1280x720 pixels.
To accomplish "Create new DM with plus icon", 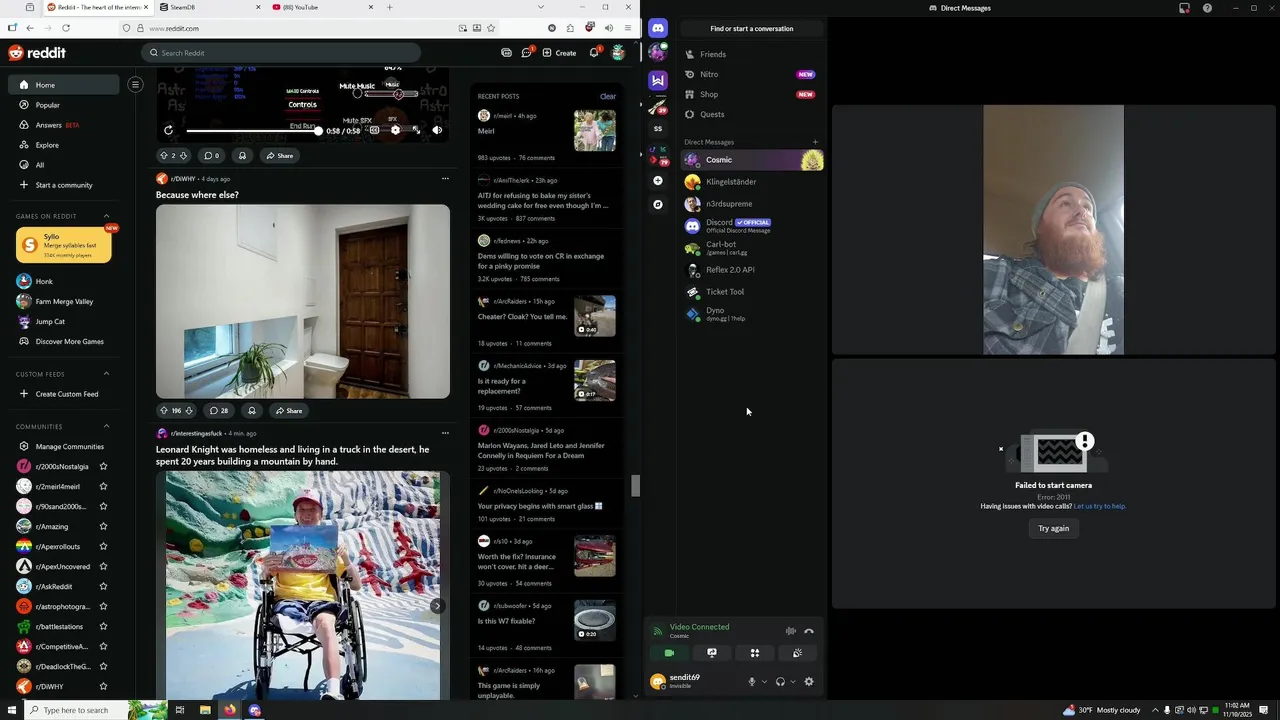I will 815,142.
